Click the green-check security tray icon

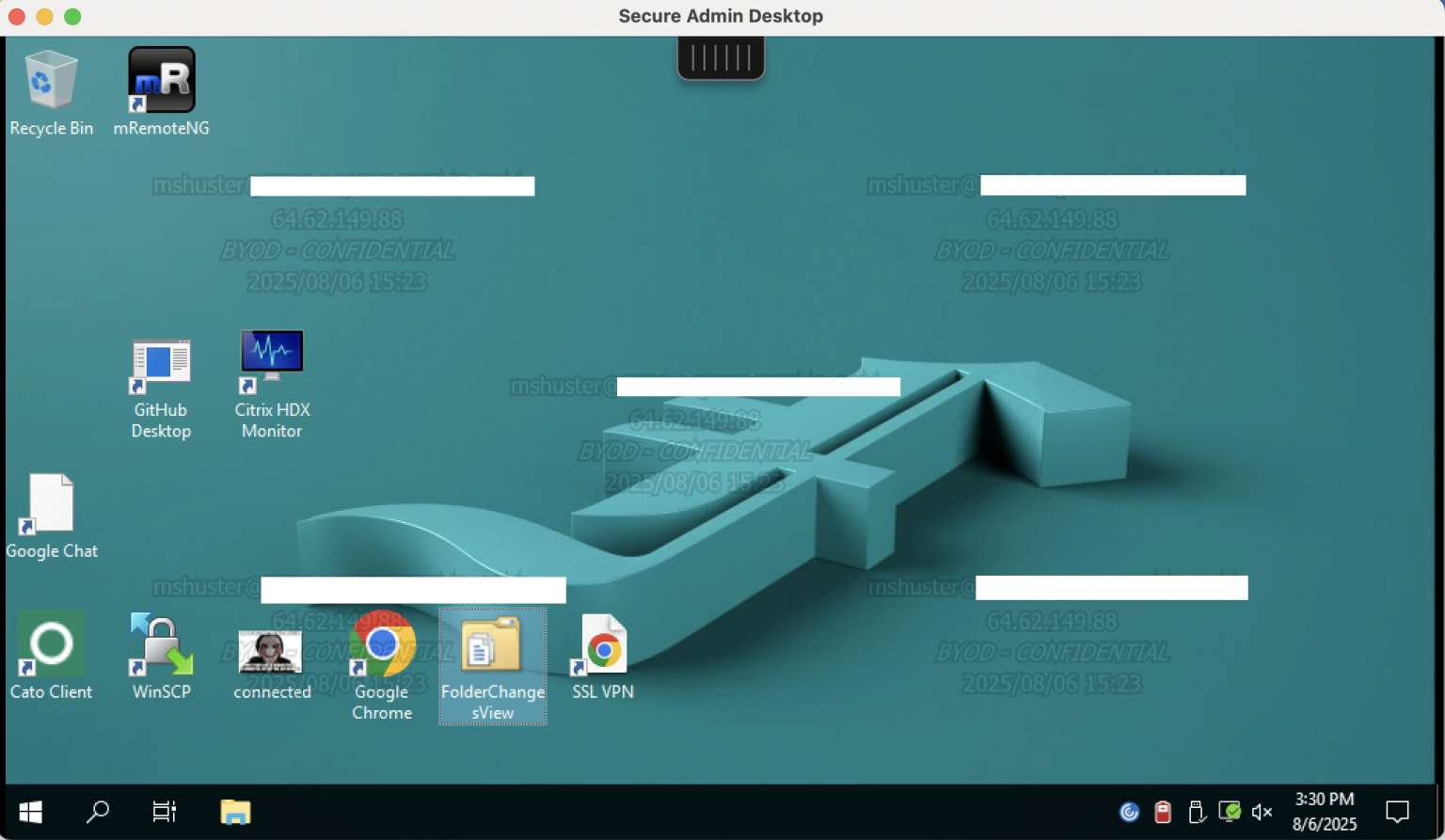[x=1230, y=811]
